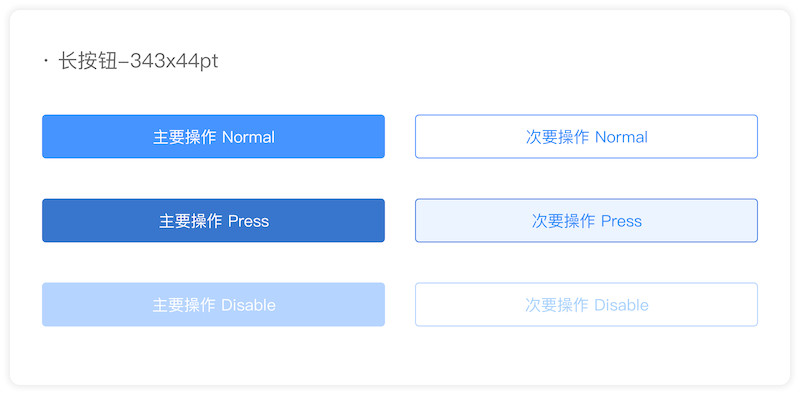The image size is (800, 400).
Task: Hit the disabled secondary action button
Action: tap(586, 305)
